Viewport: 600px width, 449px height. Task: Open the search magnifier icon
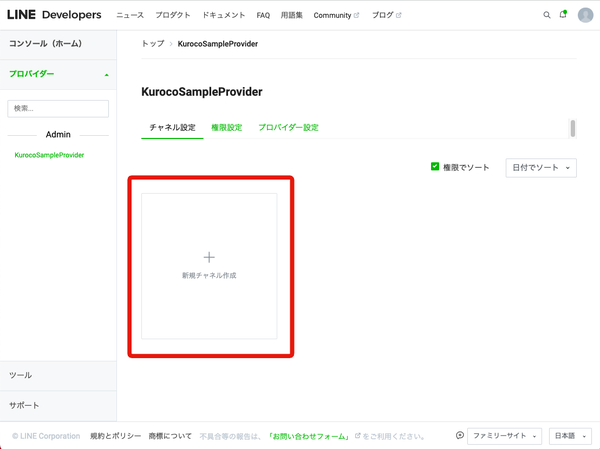pos(547,15)
